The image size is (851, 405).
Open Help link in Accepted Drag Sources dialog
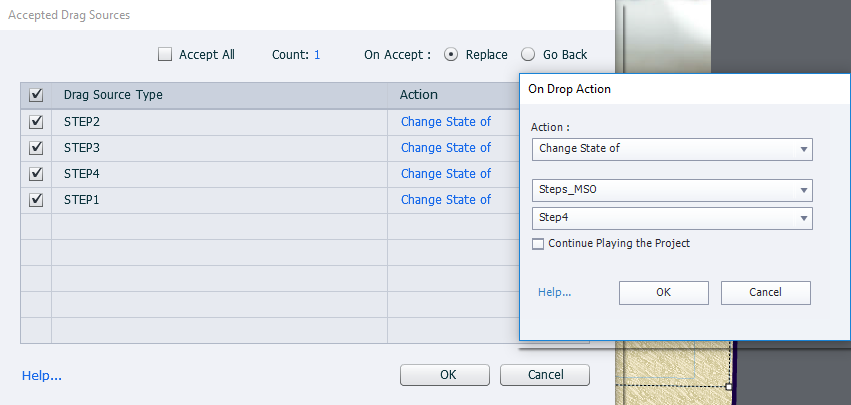42,376
